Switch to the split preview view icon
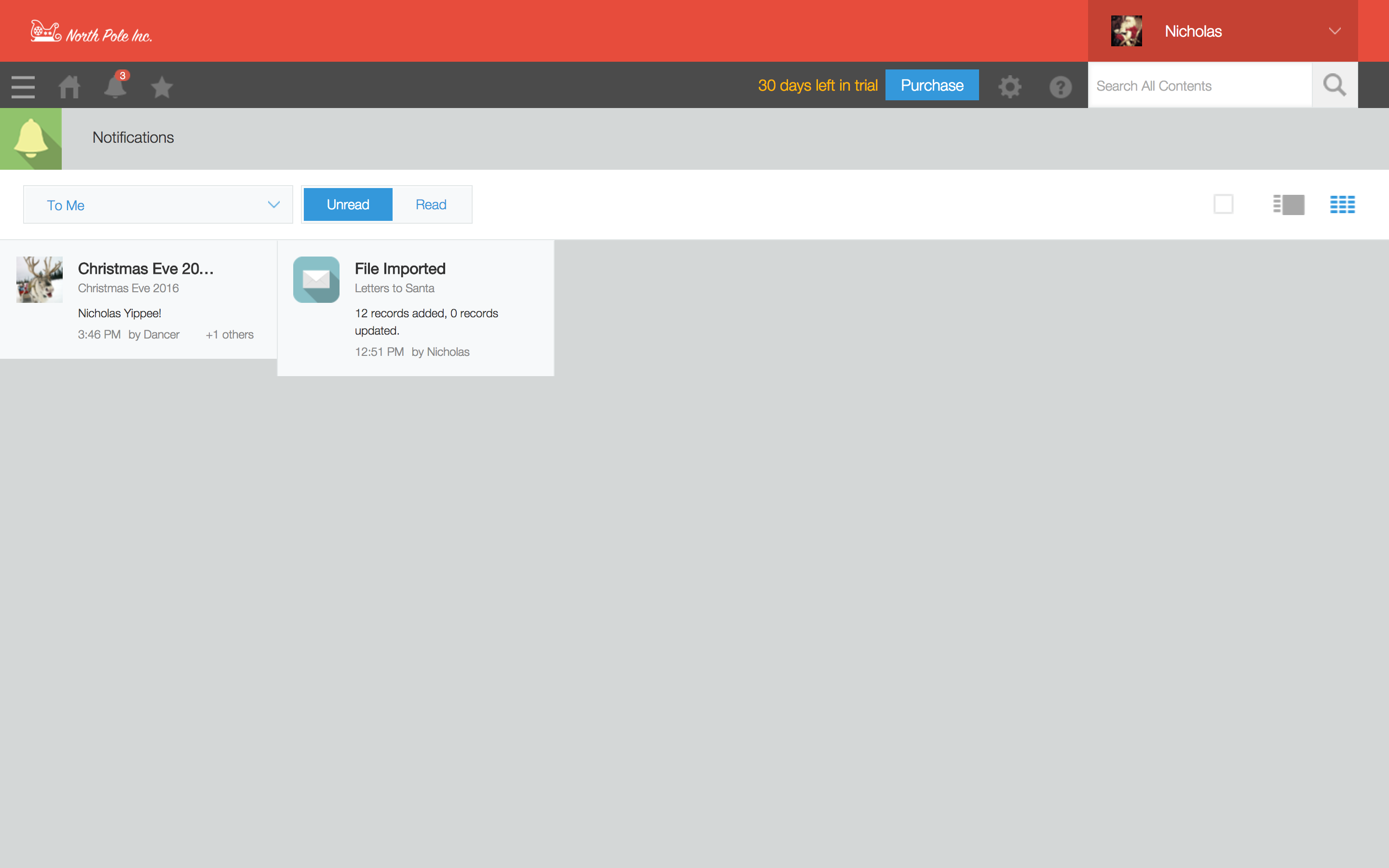Viewport: 1389px width, 868px height. pyautogui.click(x=1289, y=204)
